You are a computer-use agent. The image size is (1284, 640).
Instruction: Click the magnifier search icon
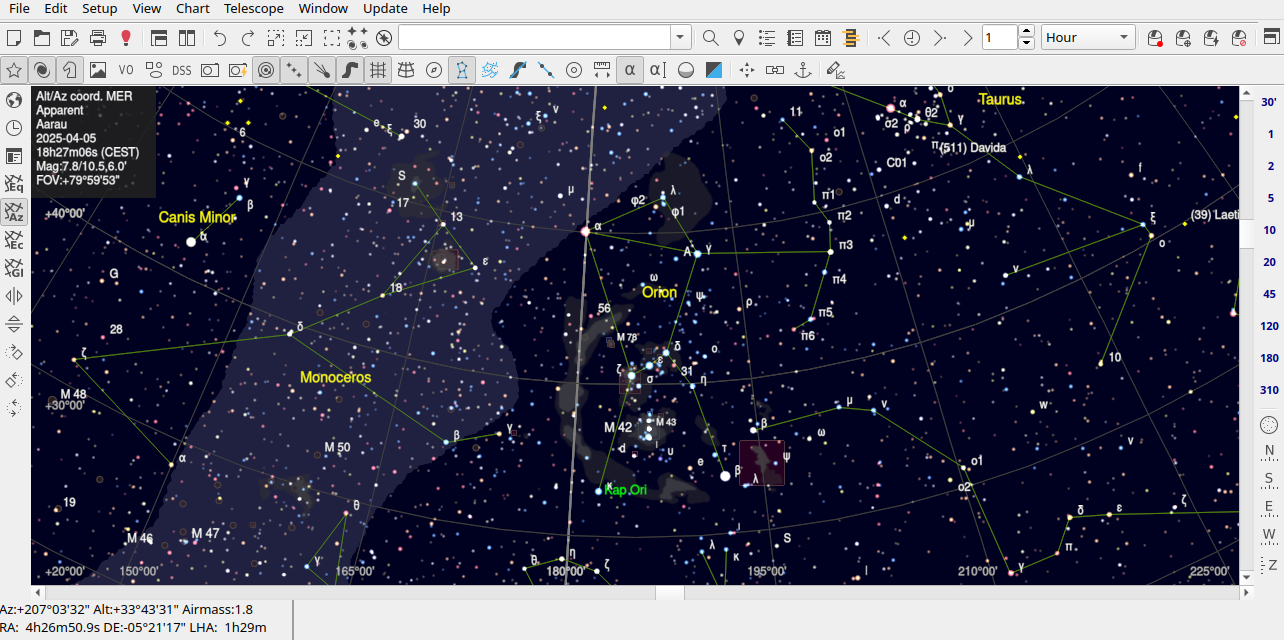(x=710, y=38)
